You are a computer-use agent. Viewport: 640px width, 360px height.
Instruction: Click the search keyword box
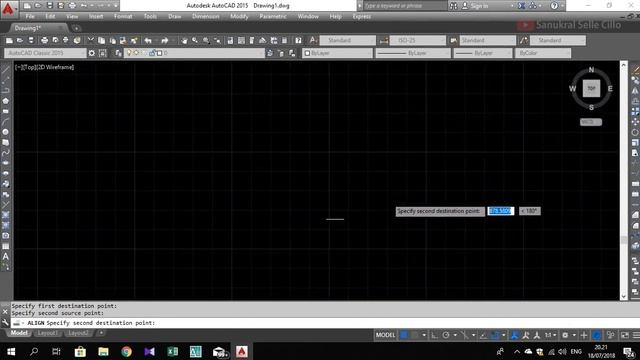pyautogui.click(x=405, y=6)
